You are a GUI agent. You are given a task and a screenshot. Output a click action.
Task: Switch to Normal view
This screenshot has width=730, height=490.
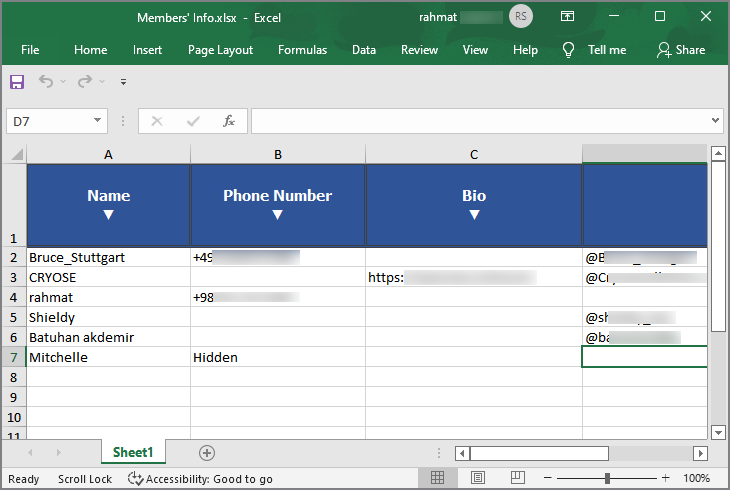pyautogui.click(x=437, y=477)
